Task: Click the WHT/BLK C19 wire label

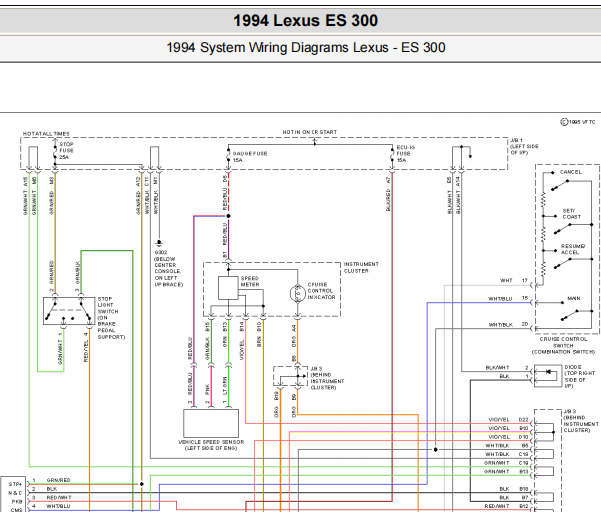Action: (x=507, y=454)
